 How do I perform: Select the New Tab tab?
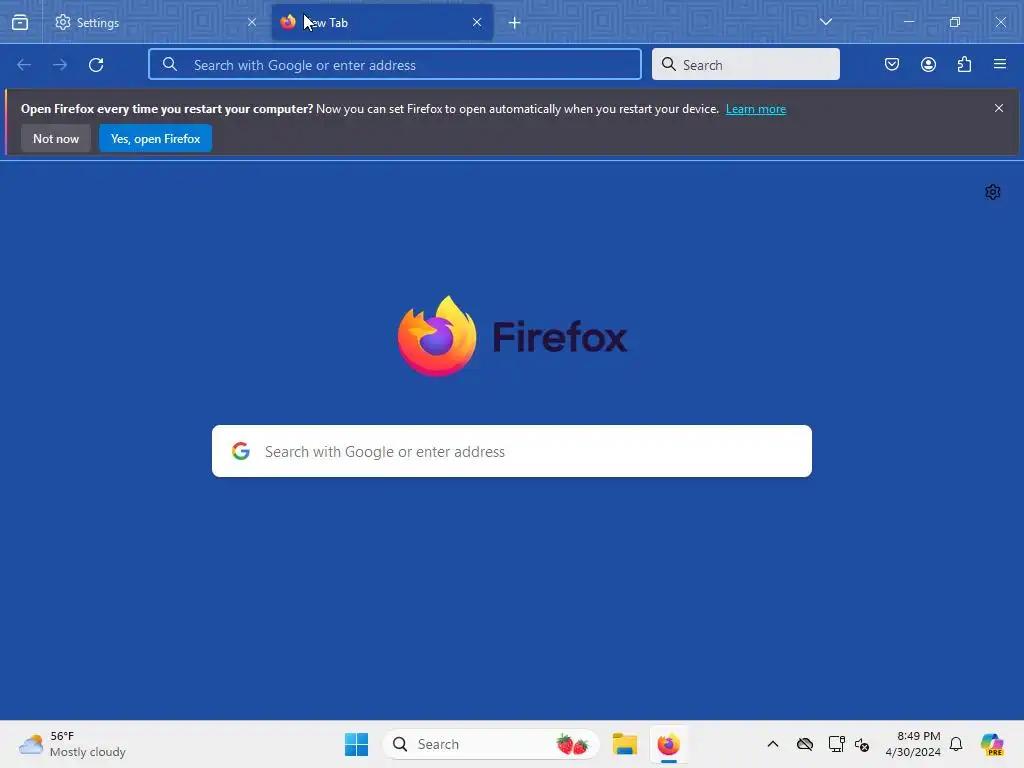coord(382,22)
